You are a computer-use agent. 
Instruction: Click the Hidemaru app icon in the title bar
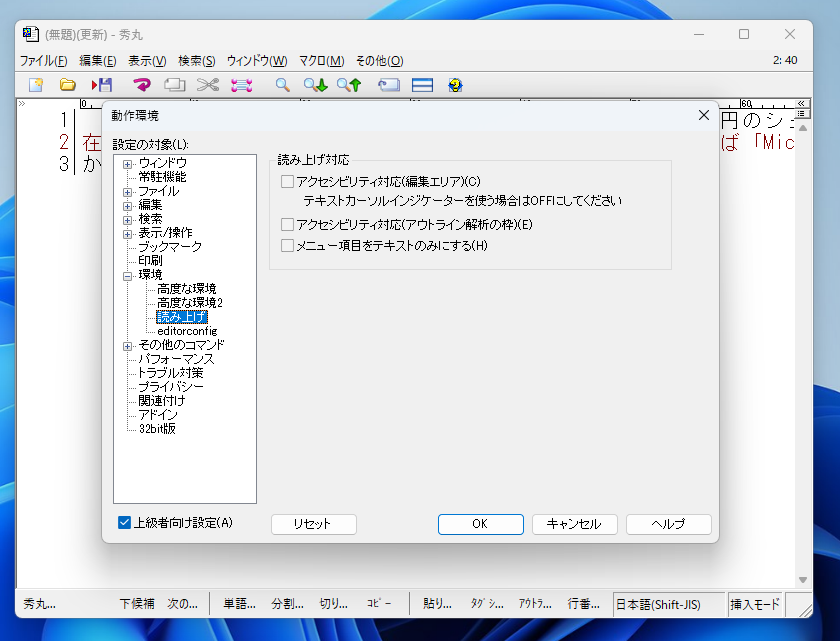31,34
